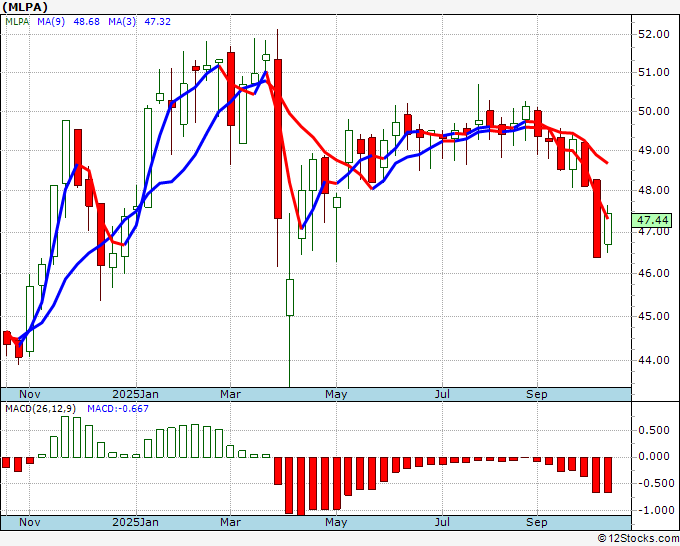The image size is (680, 546).
Task: Click the 0.000 MACD axis label
Action: (654, 457)
